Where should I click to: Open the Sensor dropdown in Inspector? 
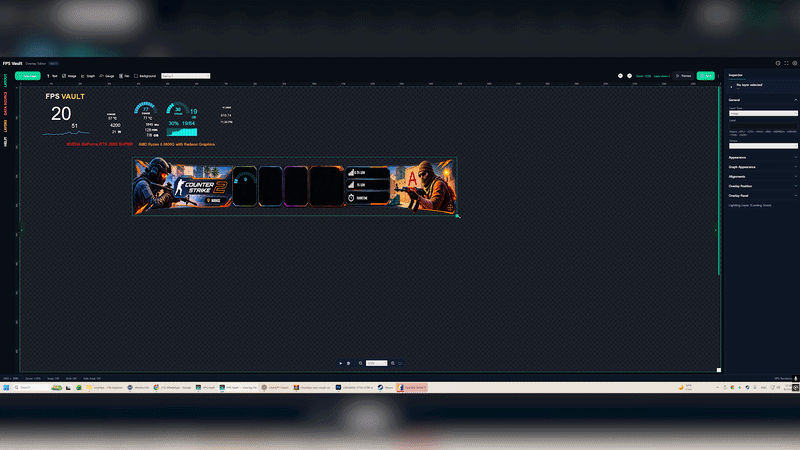tap(763, 146)
